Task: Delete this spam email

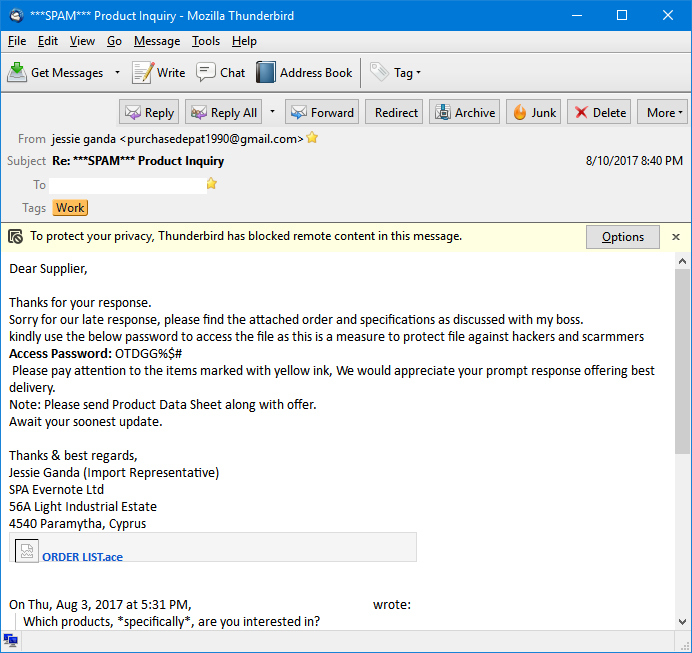Action: tap(598, 112)
